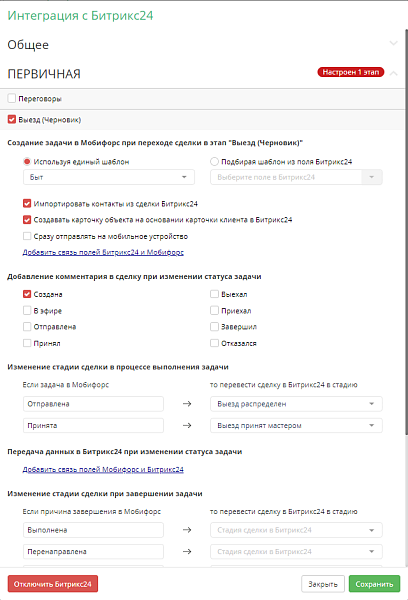
Task: Select Подбирая шаблон из поля Битрикс24 radio
Action: [x=214, y=161]
